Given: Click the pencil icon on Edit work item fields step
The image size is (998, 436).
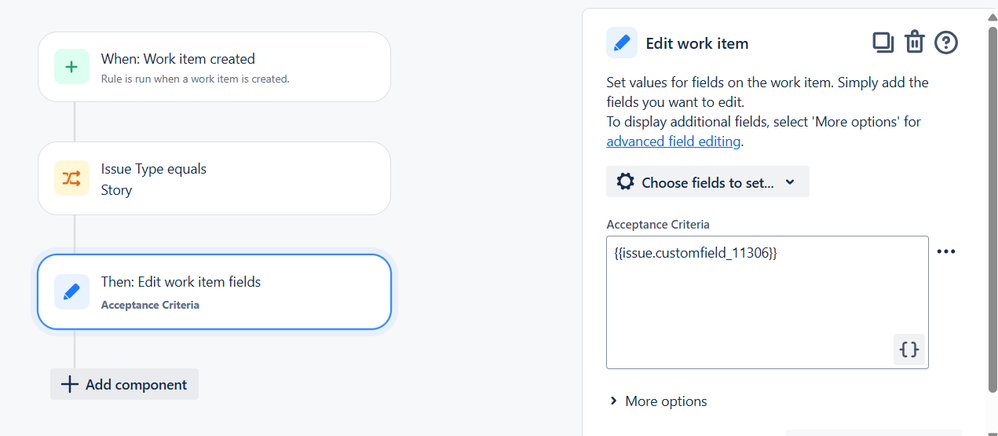Looking at the screenshot, I should (71, 291).
